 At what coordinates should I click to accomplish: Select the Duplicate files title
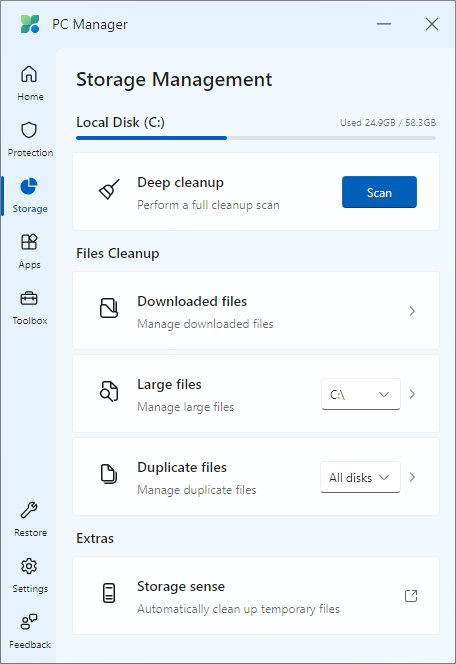[182, 468]
